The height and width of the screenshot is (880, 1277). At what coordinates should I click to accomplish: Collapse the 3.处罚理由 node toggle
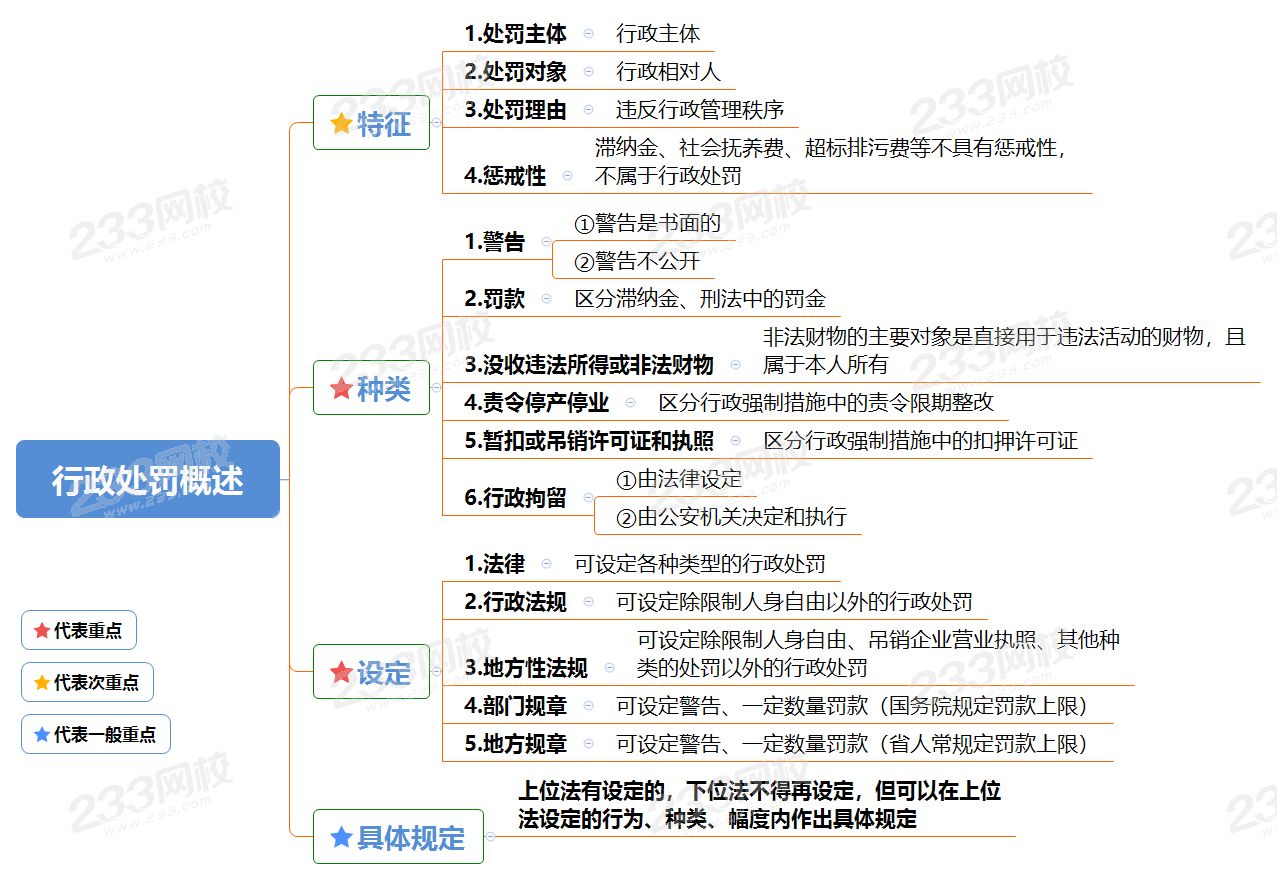click(x=588, y=109)
